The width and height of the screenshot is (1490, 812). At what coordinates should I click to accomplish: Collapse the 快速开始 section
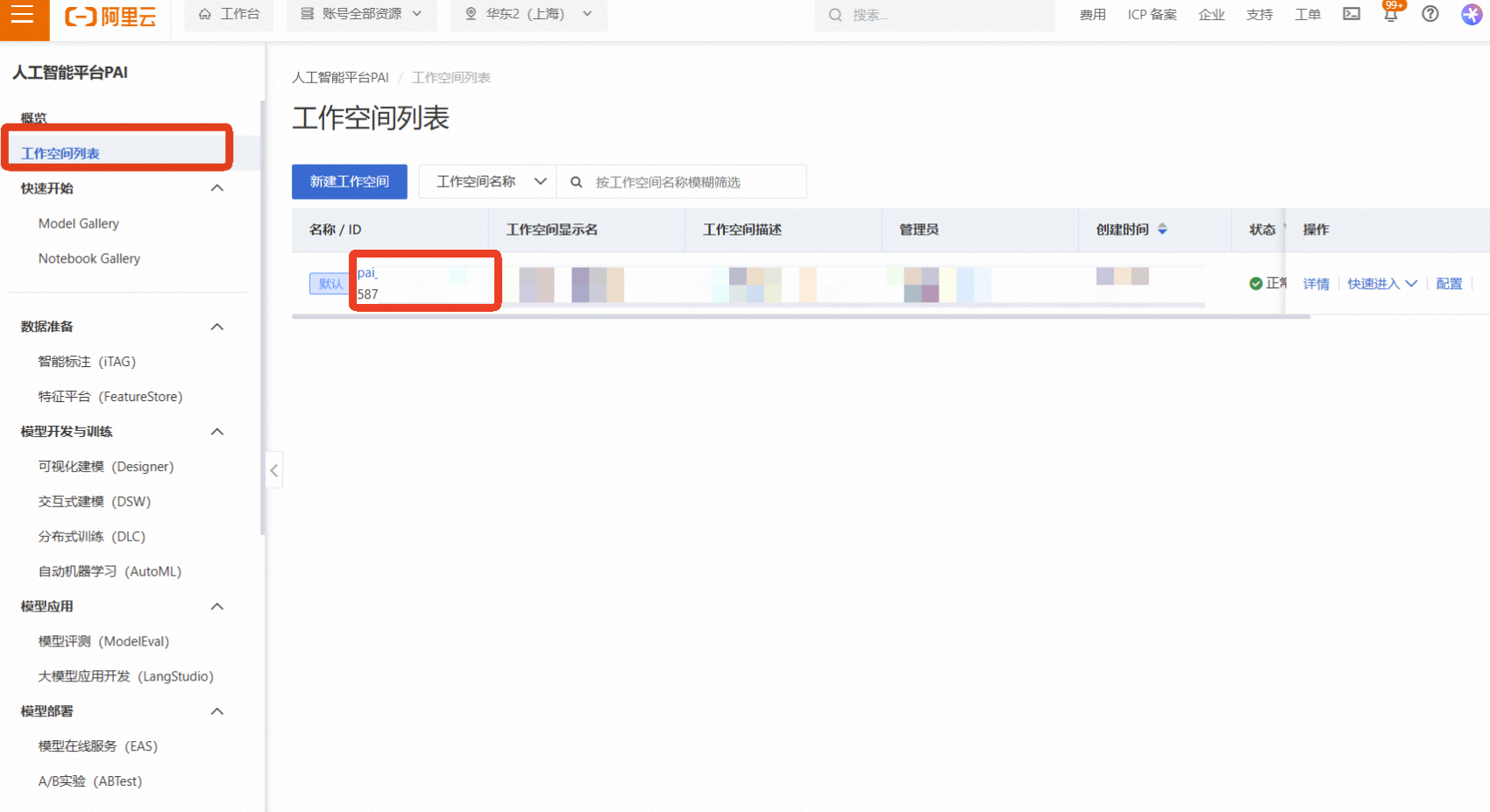(x=217, y=188)
